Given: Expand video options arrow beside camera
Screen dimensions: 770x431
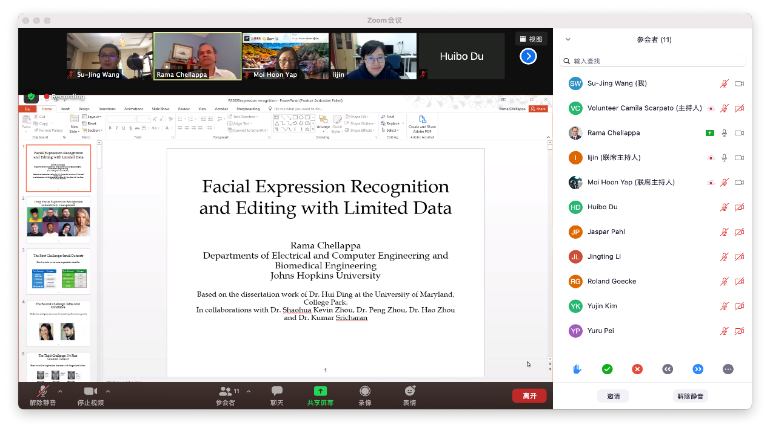Looking at the screenshot, I should [107, 389].
